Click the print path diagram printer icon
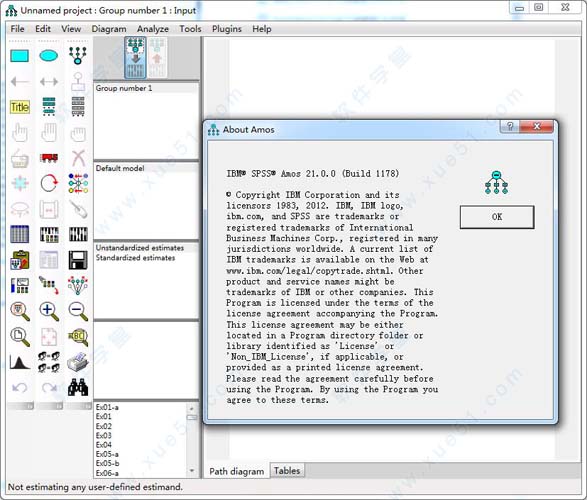587x500 pixels. (x=78, y=362)
